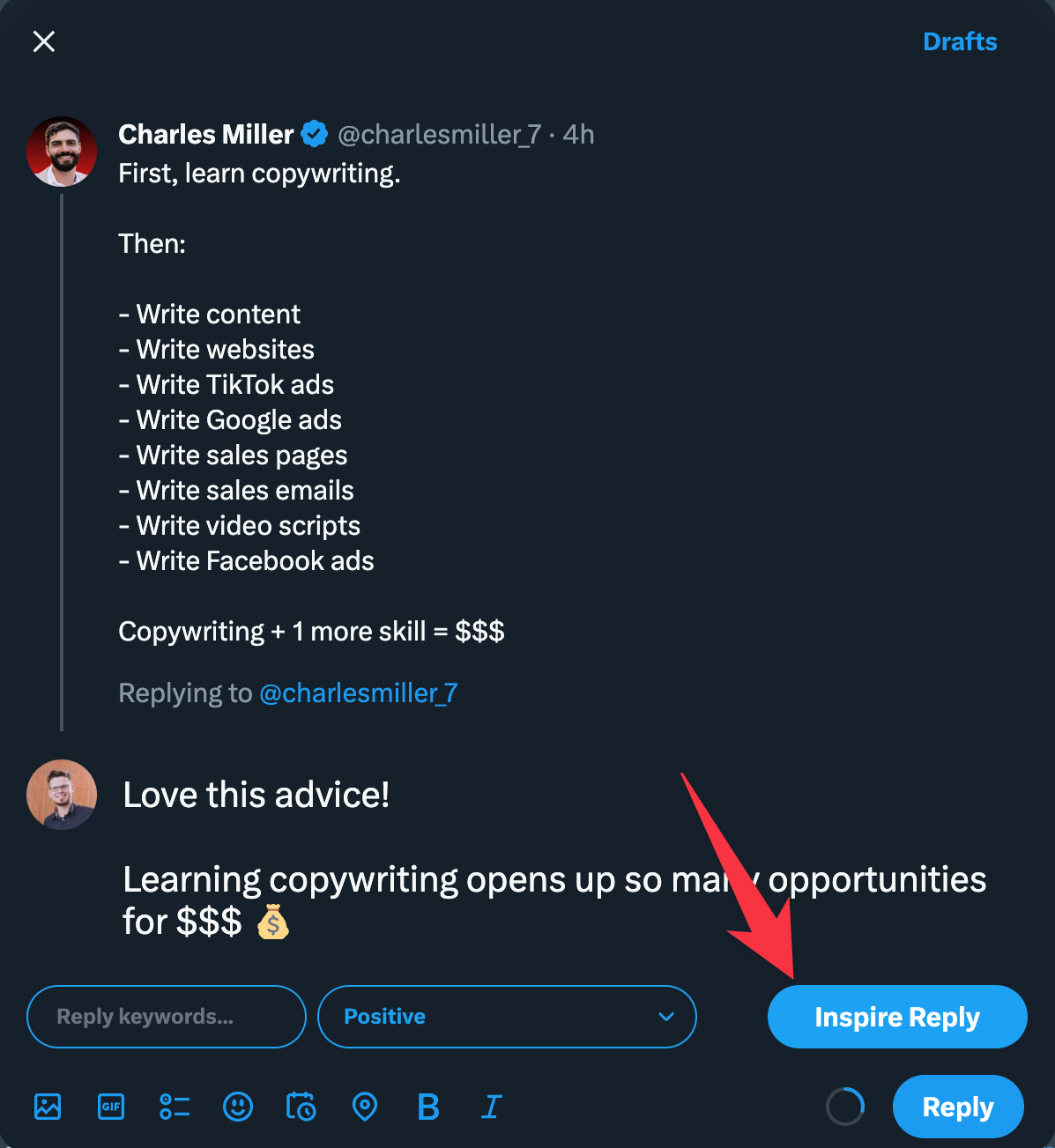The height and width of the screenshot is (1148, 1055).
Task: Add an image to the reply
Action: click(48, 1107)
